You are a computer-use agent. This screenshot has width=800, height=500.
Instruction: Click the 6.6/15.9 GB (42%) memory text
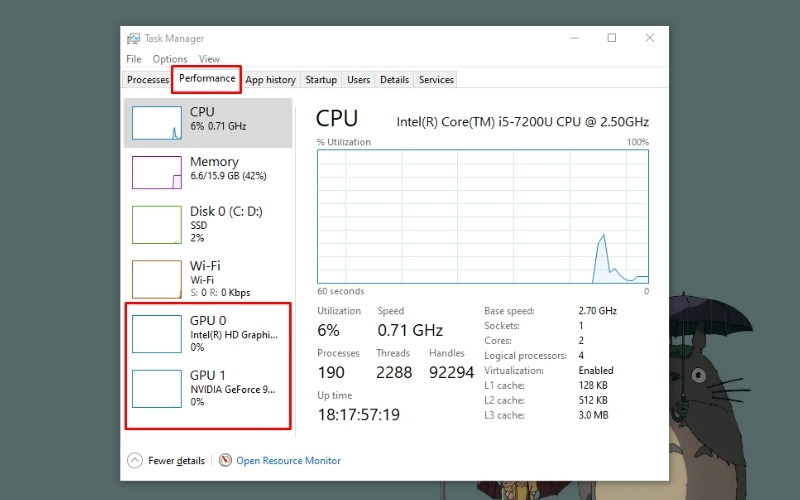tap(228, 176)
